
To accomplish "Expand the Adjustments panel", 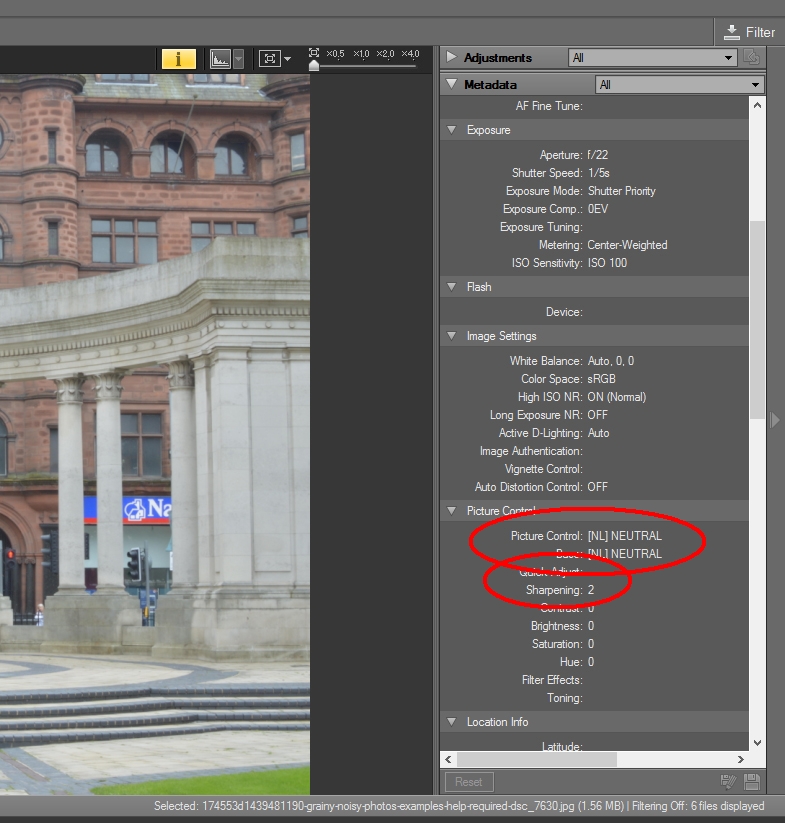I will [x=451, y=58].
